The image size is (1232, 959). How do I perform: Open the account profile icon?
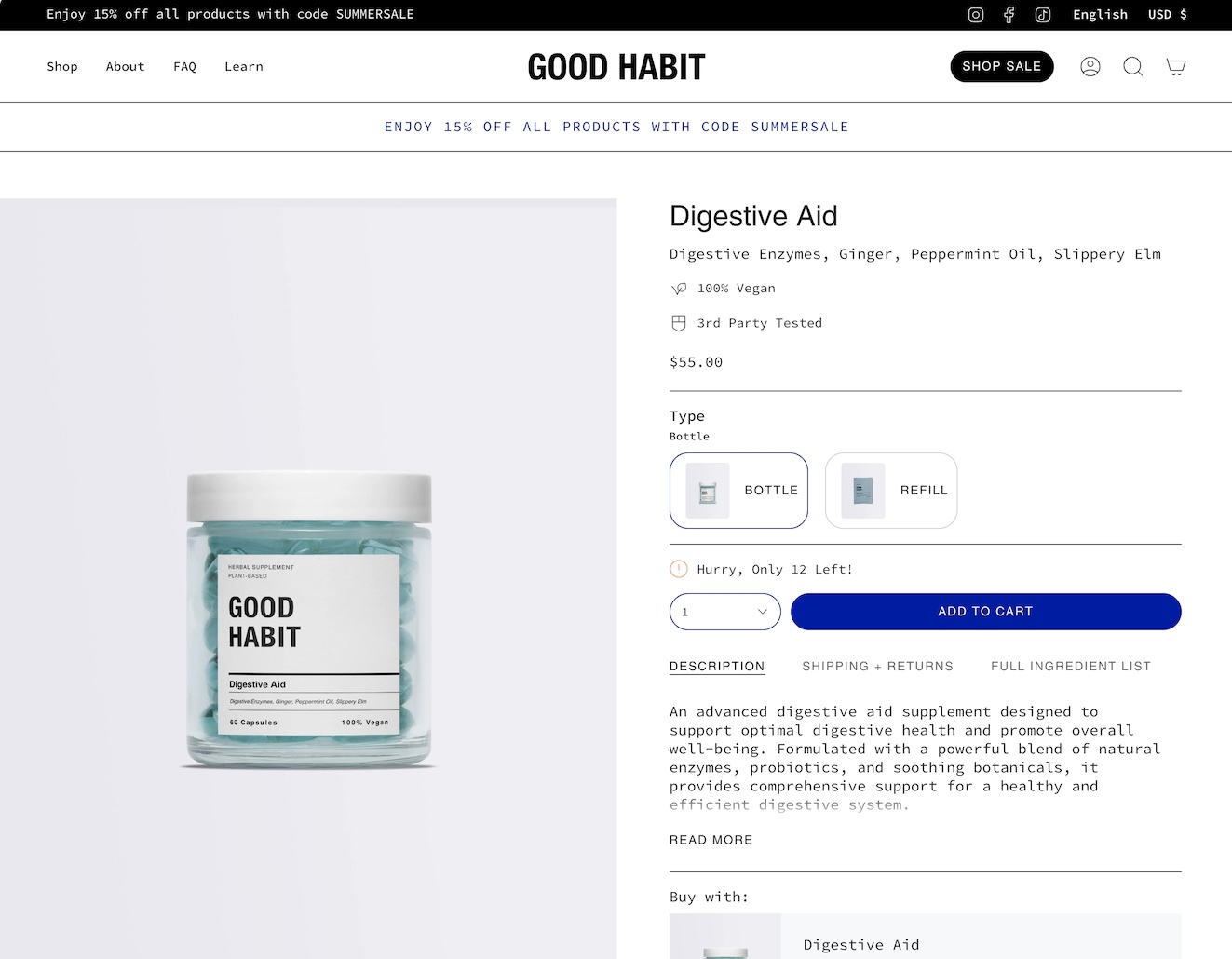pyautogui.click(x=1090, y=66)
